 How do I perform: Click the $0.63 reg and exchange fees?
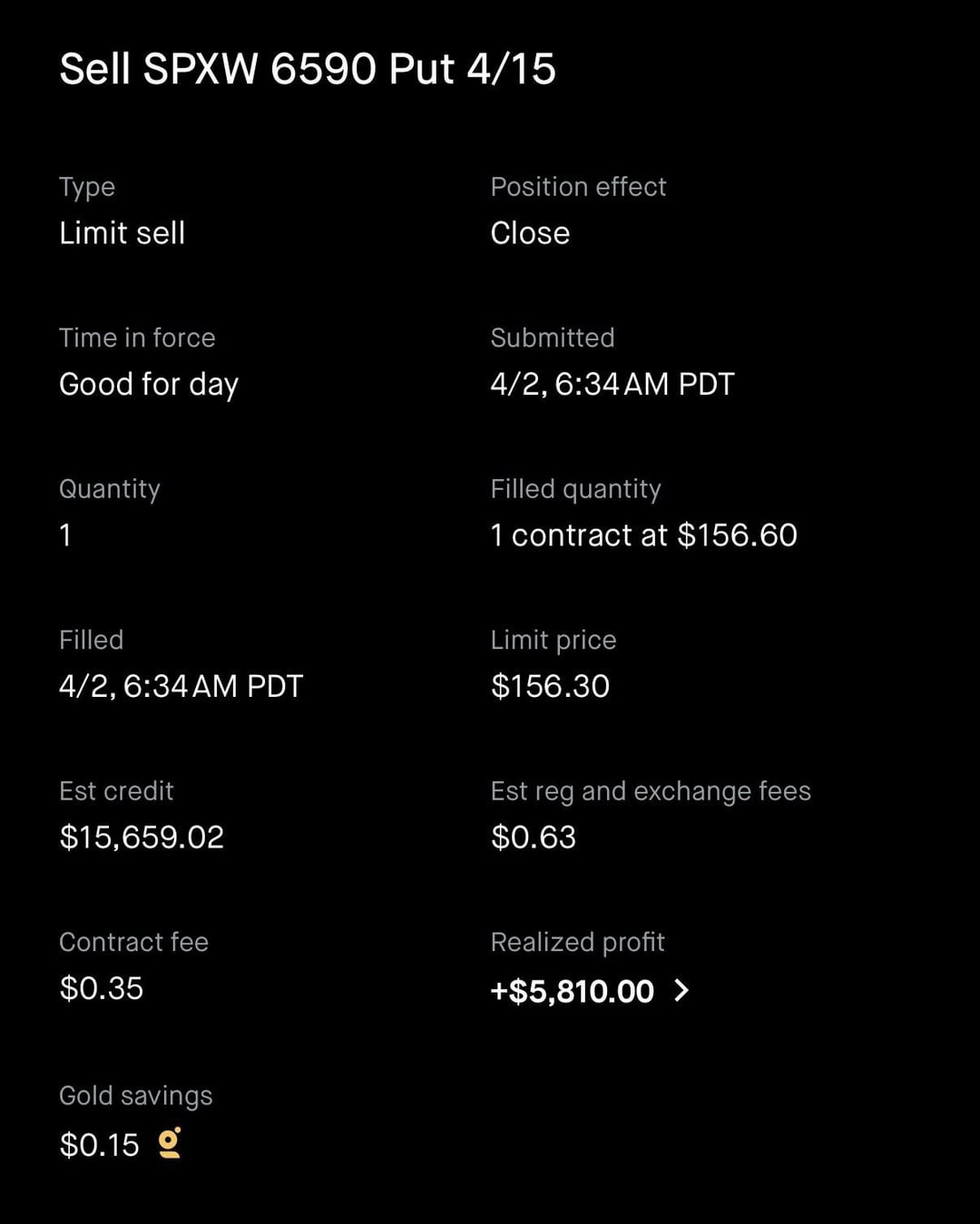[x=533, y=837]
